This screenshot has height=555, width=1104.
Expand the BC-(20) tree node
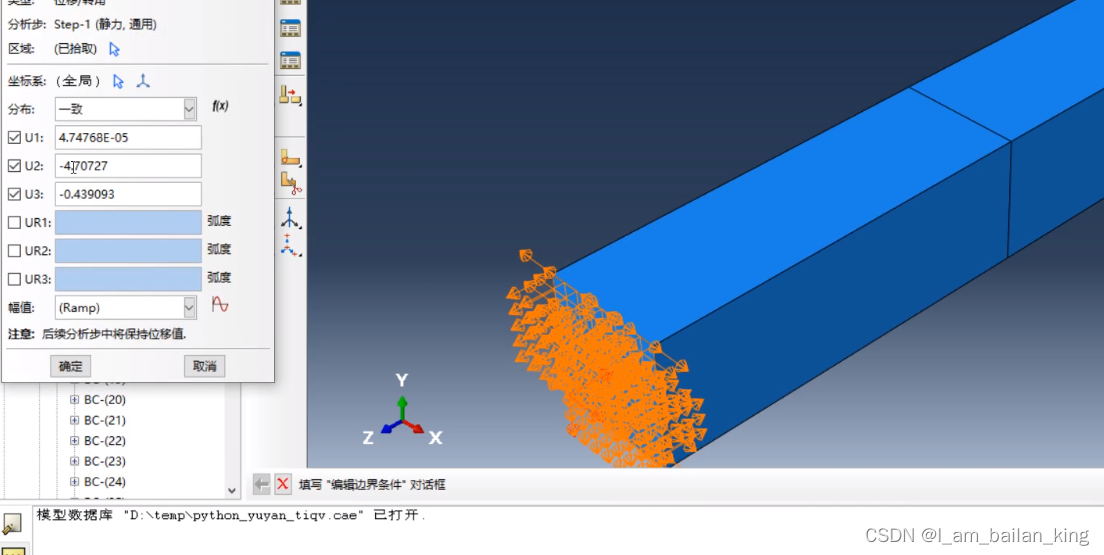(75, 400)
